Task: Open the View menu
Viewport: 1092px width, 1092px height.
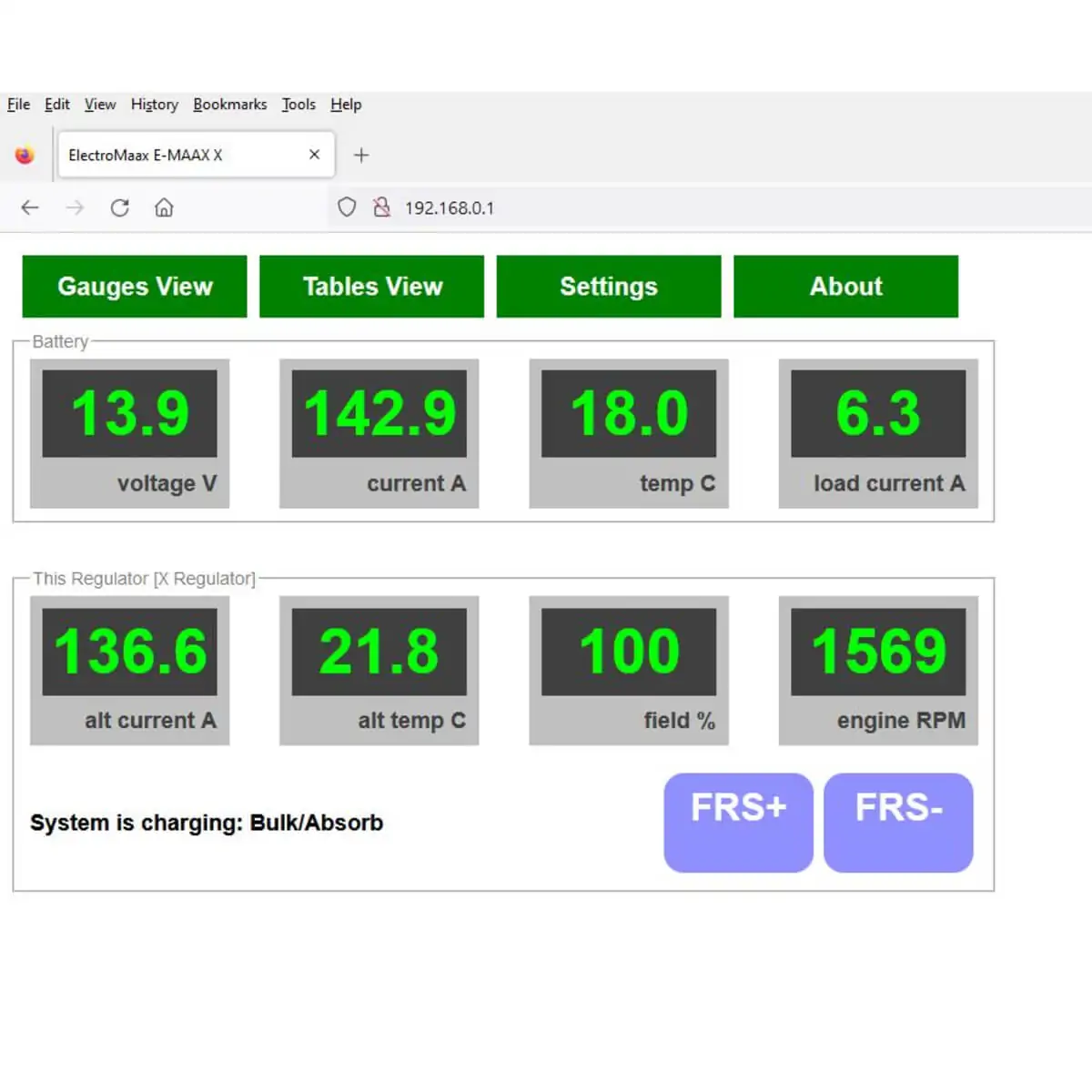Action: pos(100,105)
